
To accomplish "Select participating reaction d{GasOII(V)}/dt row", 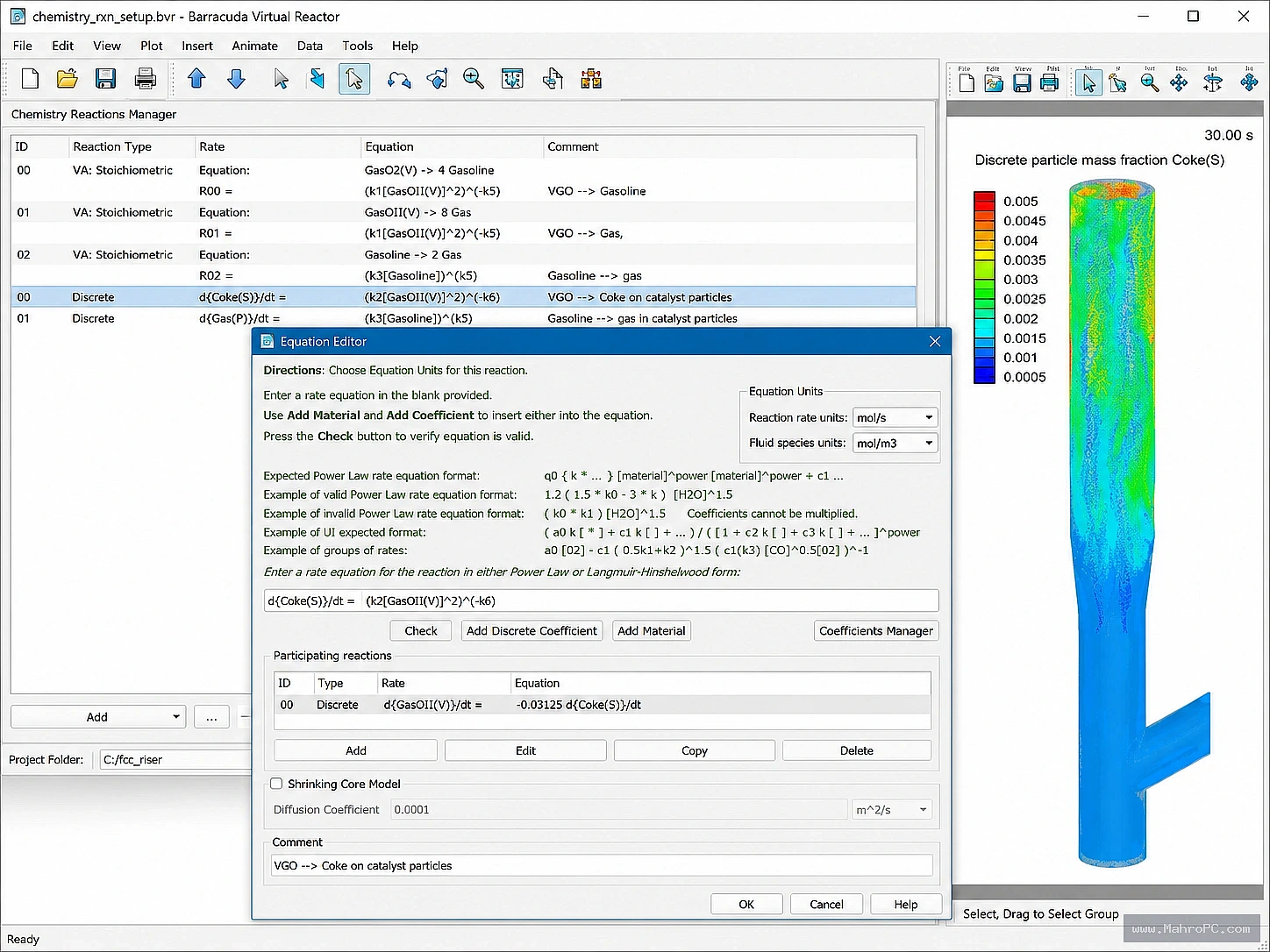I will (603, 705).
